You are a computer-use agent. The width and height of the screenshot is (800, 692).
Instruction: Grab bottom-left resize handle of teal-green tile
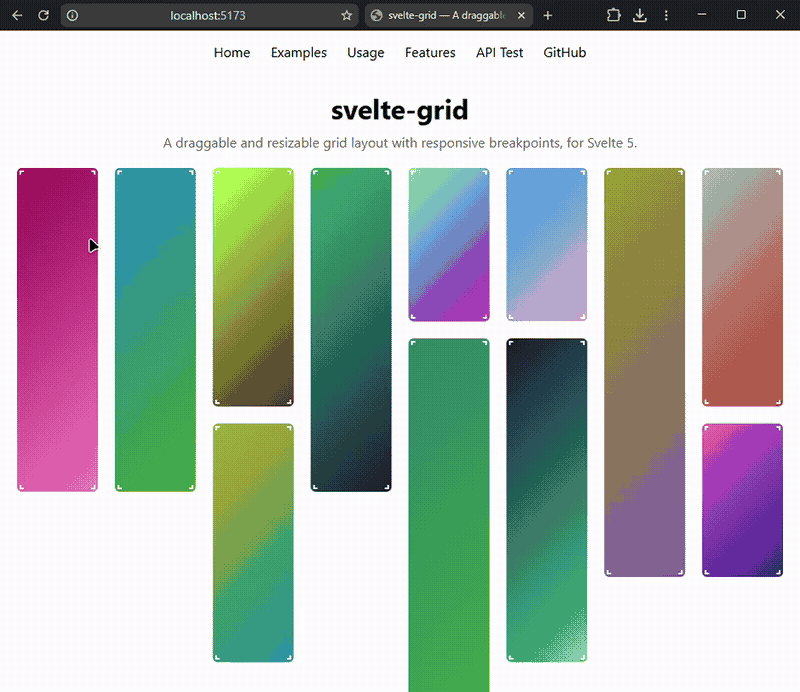coord(119,487)
